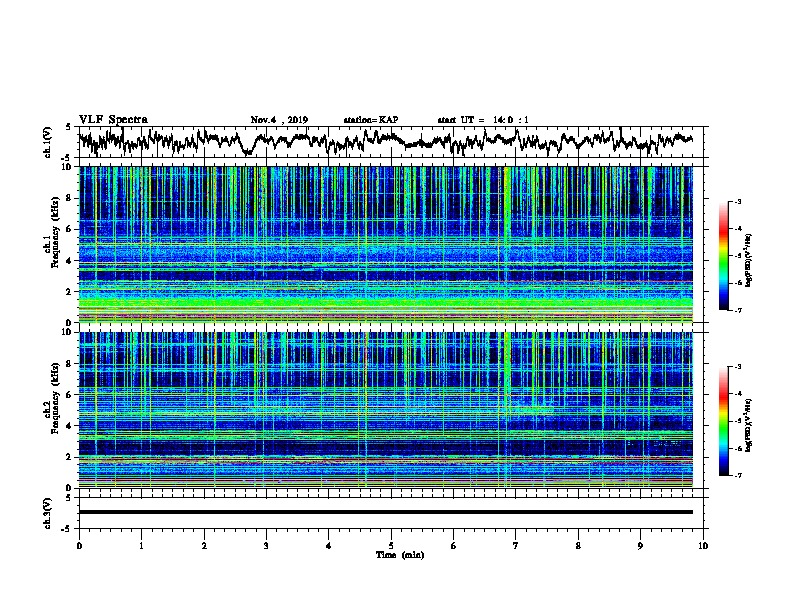Viewport: 792px width, 612px height.
Task: Click the '8' kHz tick of ch.2 spectrogram
Action: pos(70,364)
